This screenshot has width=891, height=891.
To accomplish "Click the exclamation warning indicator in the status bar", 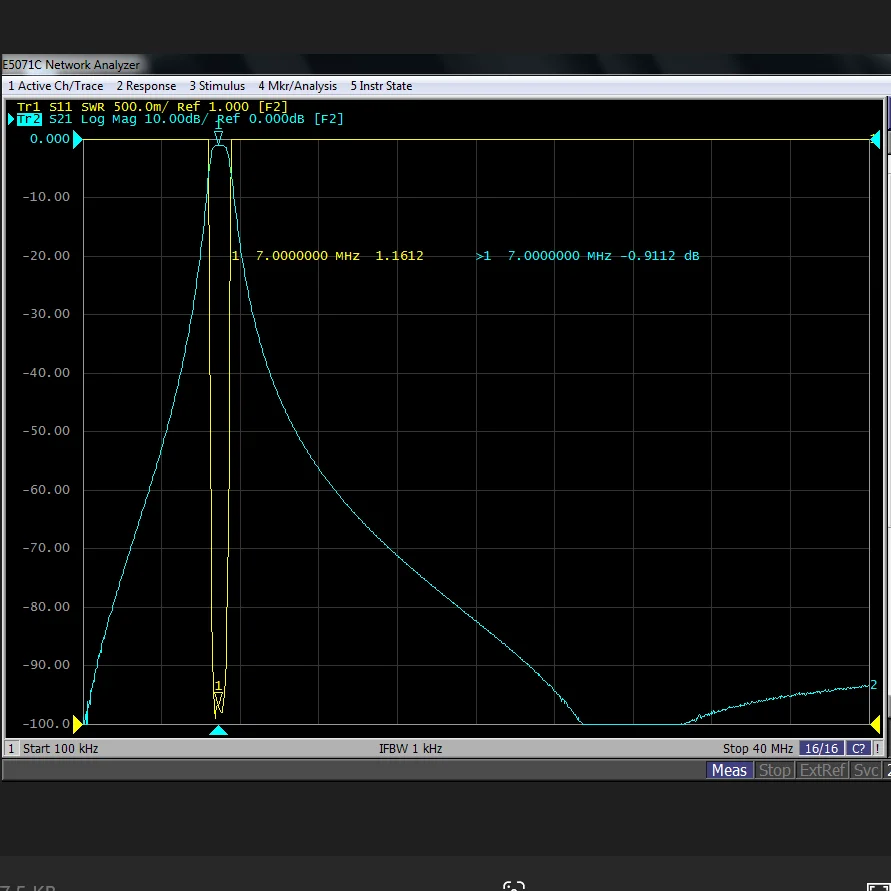I will point(880,748).
